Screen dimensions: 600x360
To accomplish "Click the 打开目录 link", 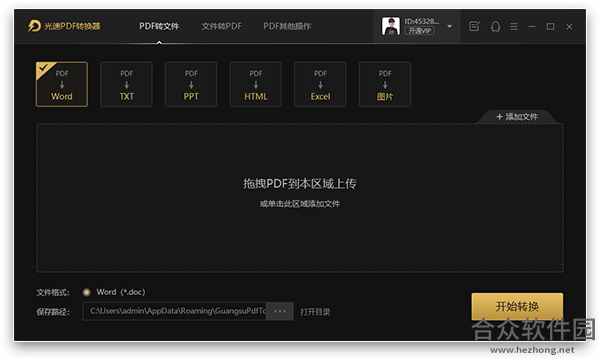I will [x=315, y=312].
